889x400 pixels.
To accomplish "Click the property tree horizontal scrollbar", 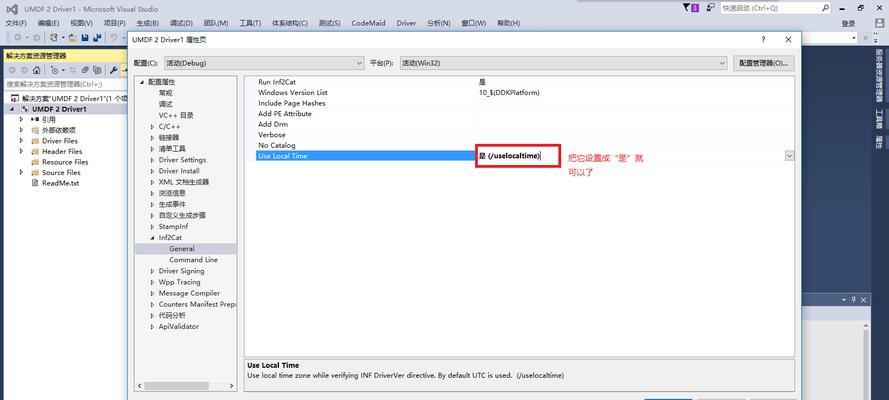I will click(x=185, y=385).
